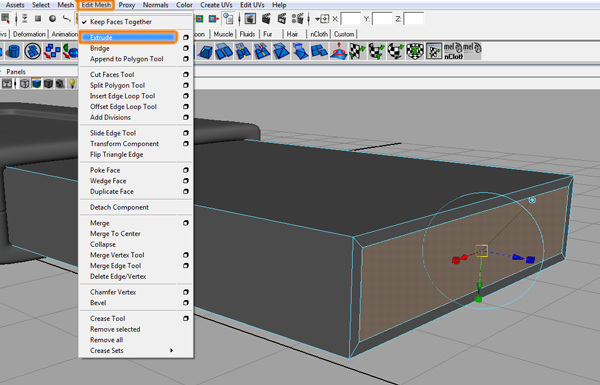Click the triangulated face shelf icon
600x385 pixels.
pos(281,52)
